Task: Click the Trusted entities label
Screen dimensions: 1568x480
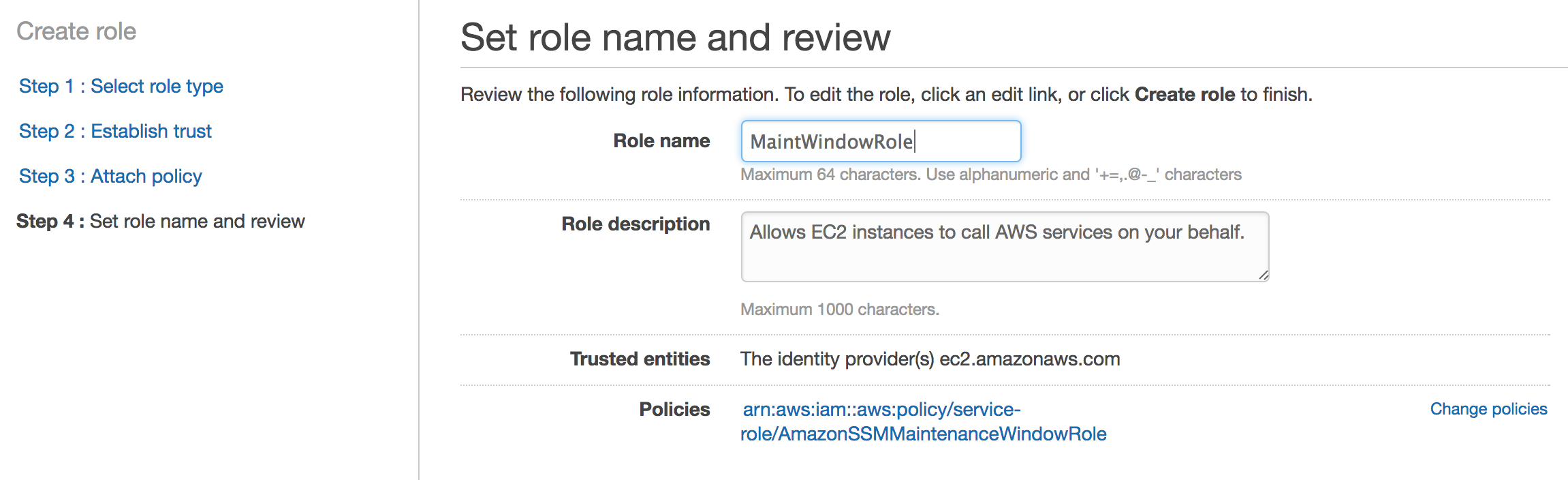Action: click(x=640, y=359)
